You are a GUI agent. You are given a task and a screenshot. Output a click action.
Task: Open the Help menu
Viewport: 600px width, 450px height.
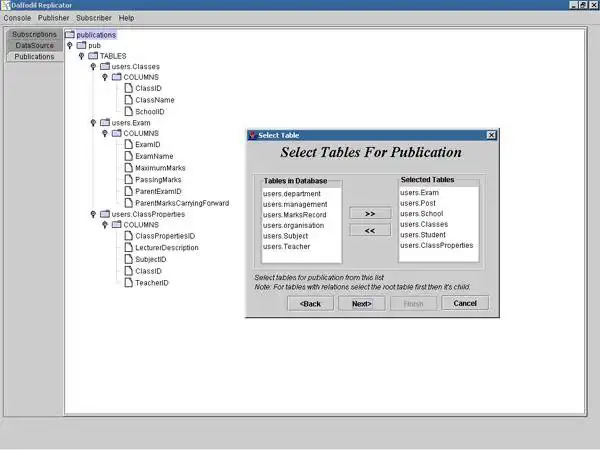[x=126, y=18]
